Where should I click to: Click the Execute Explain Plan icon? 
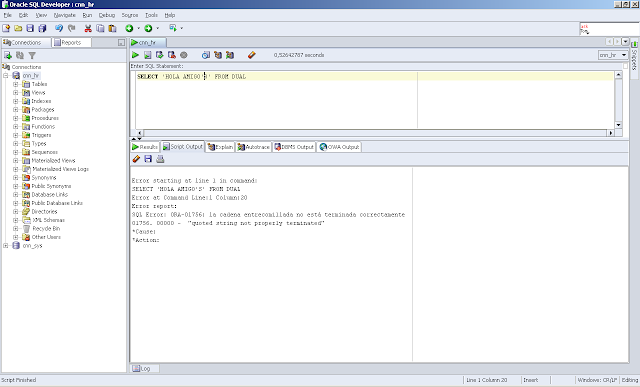point(218,55)
